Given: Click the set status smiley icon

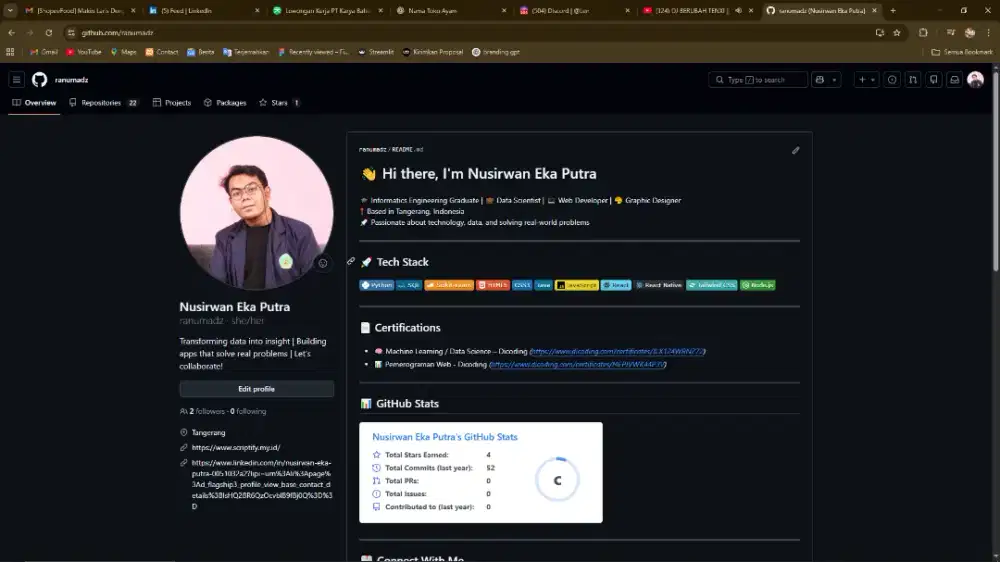Looking at the screenshot, I should 322,264.
